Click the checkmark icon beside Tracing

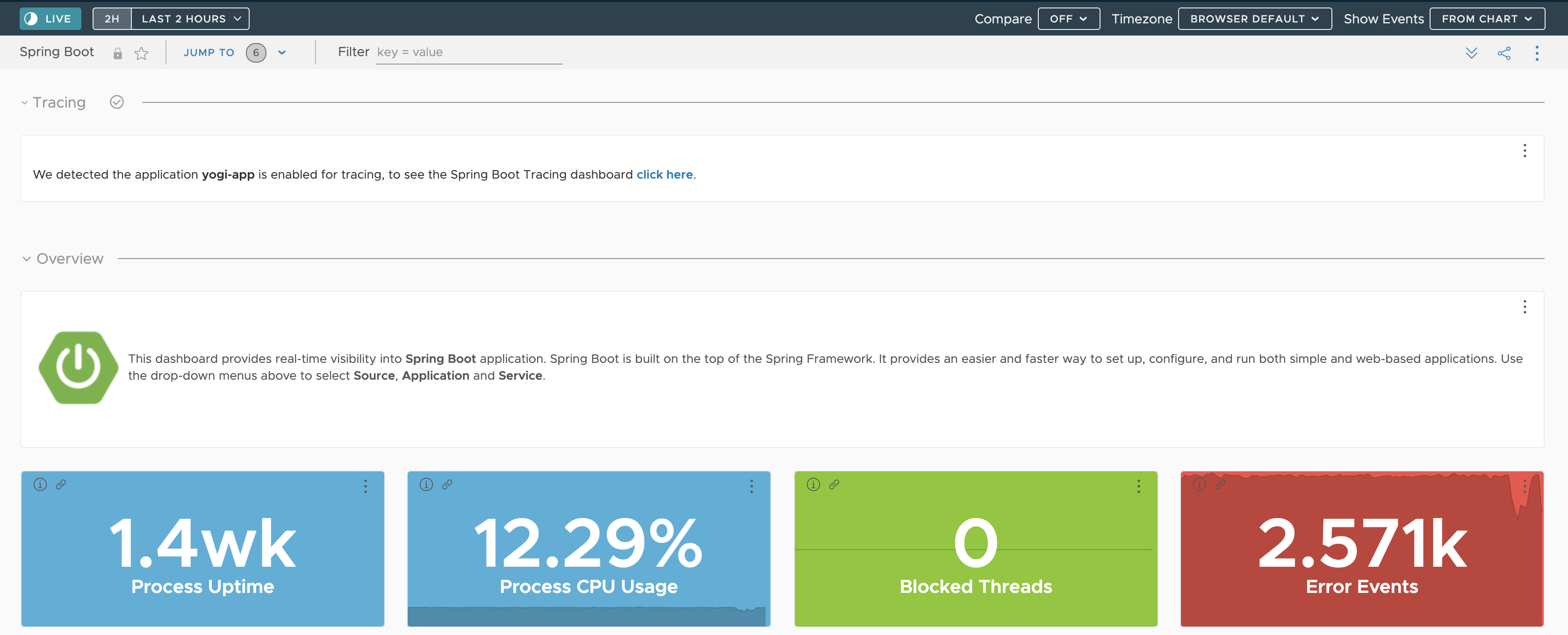pos(117,102)
